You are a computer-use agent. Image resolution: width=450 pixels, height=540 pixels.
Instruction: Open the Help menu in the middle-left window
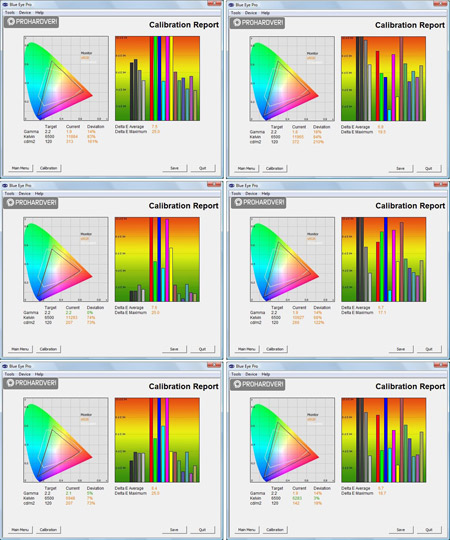point(39,194)
